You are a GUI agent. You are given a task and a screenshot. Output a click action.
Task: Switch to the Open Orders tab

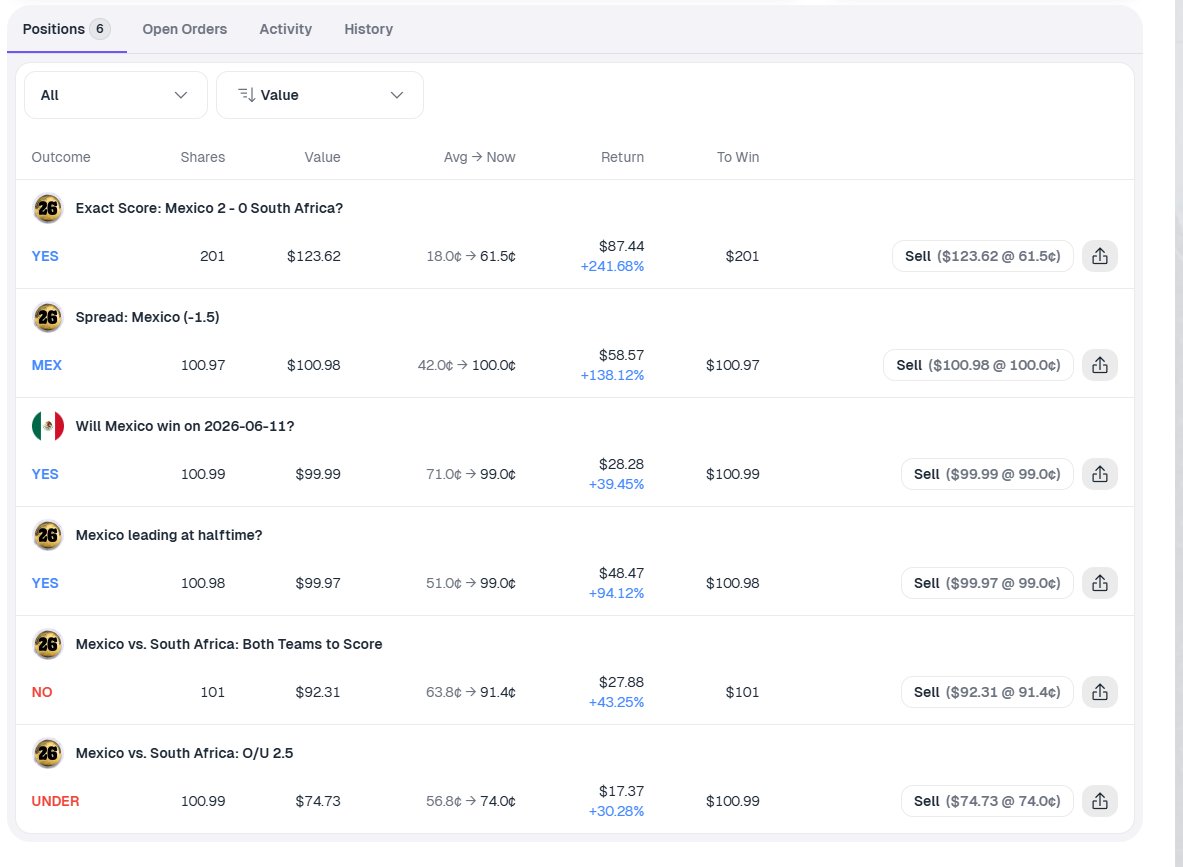click(185, 29)
